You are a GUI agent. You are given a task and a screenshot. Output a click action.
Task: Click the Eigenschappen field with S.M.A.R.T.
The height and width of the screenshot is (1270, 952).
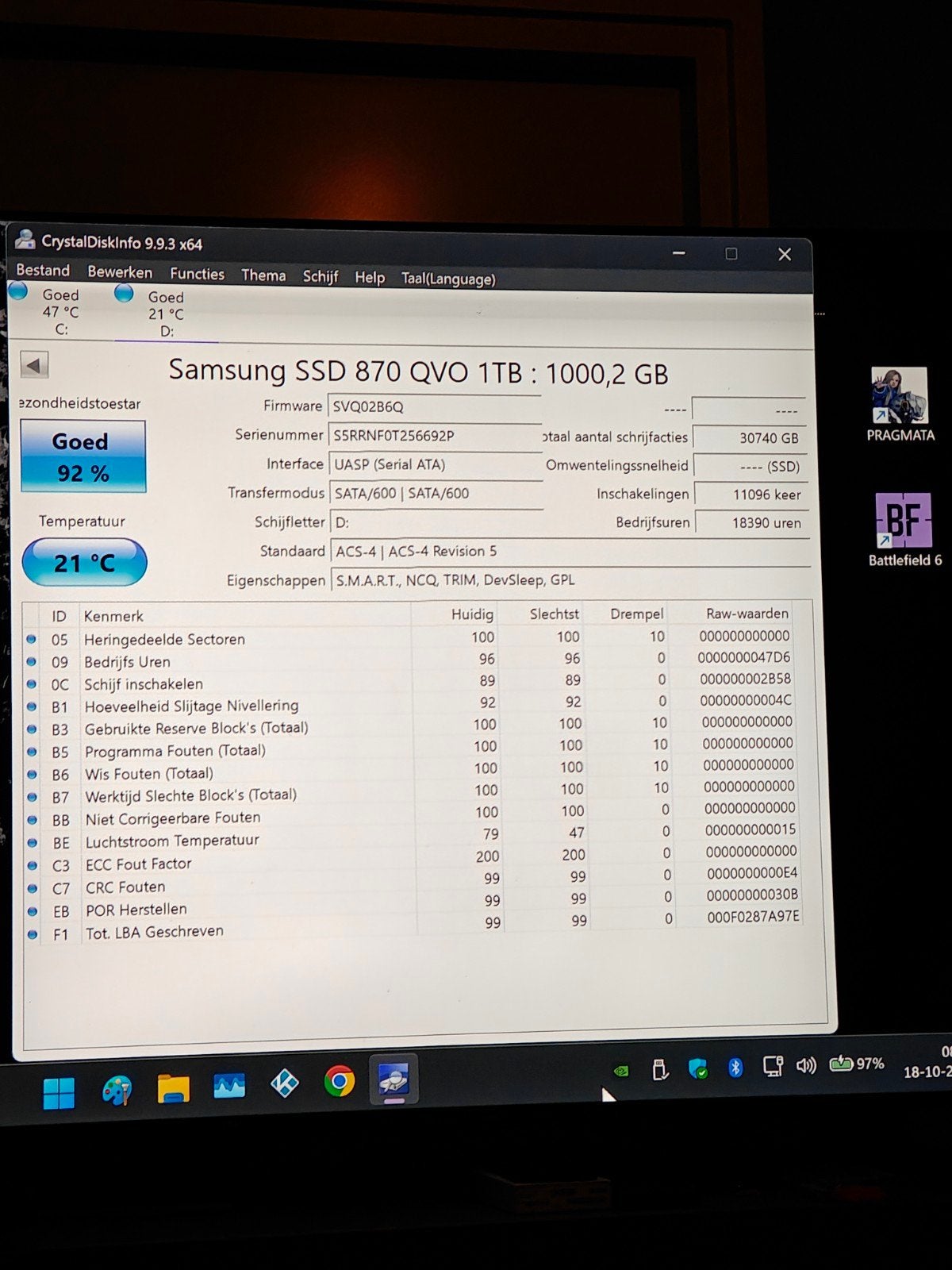[x=570, y=579]
